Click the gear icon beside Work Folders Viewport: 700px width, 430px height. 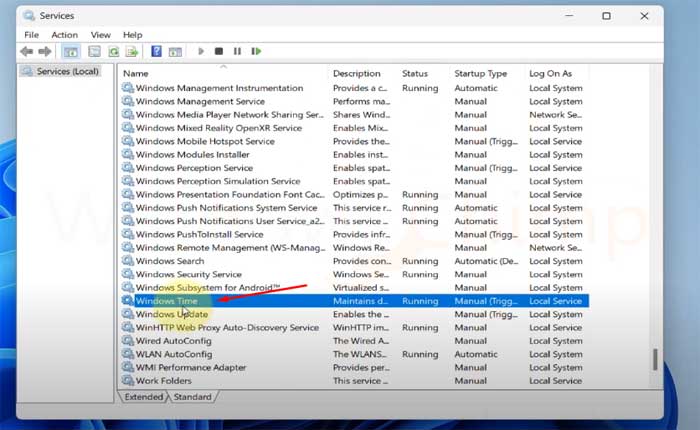pos(128,380)
